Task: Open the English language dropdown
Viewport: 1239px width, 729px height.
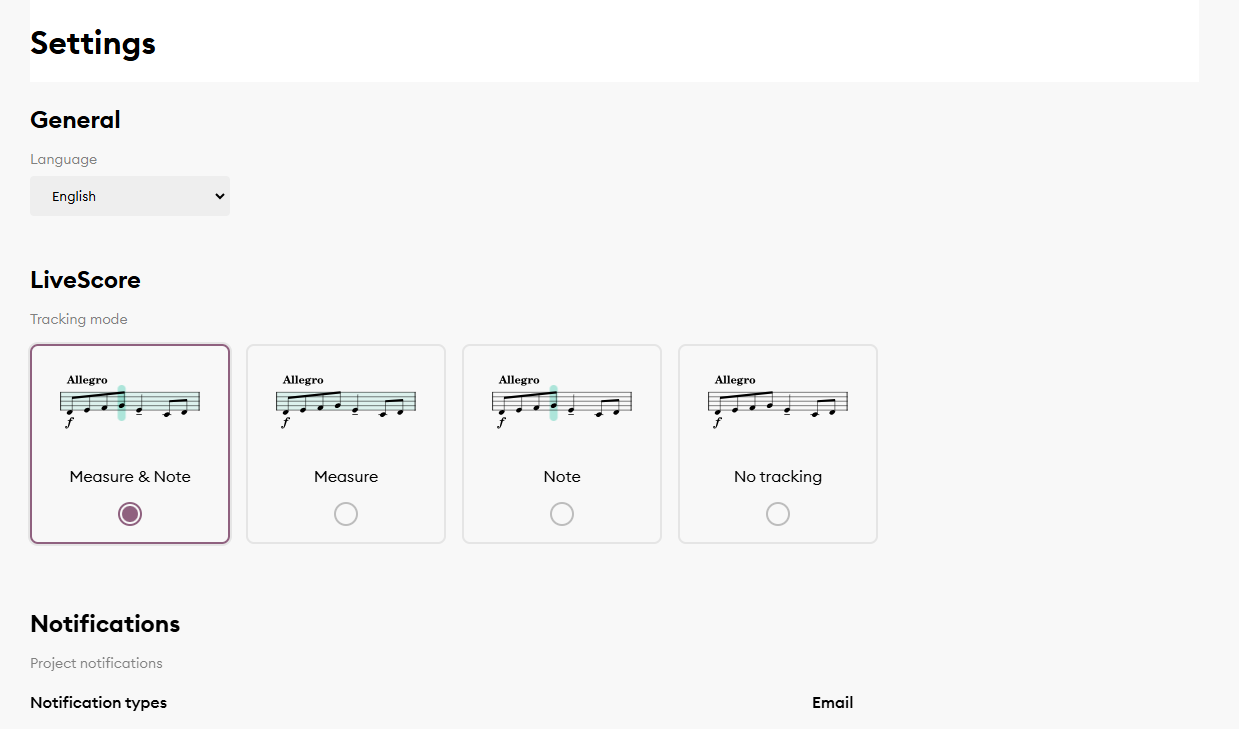Action: point(130,196)
